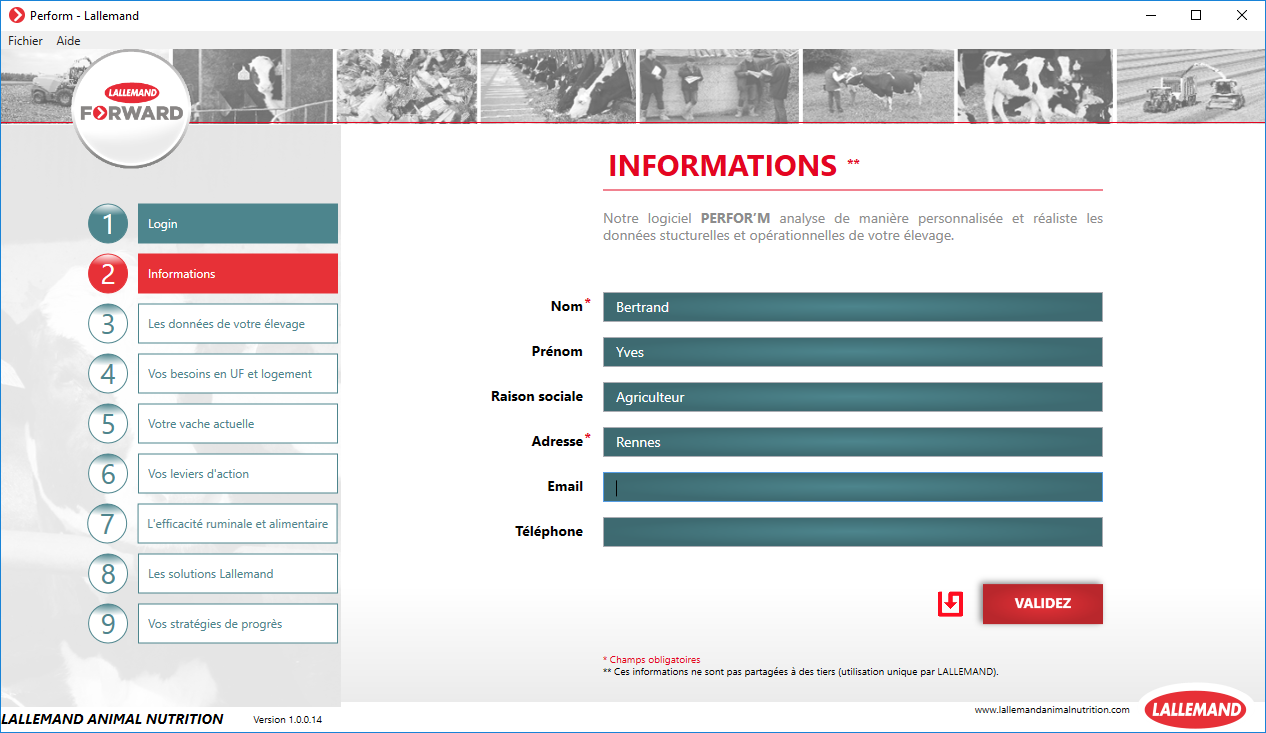
Task: Minimize the Perform window
Action: coord(1150,16)
